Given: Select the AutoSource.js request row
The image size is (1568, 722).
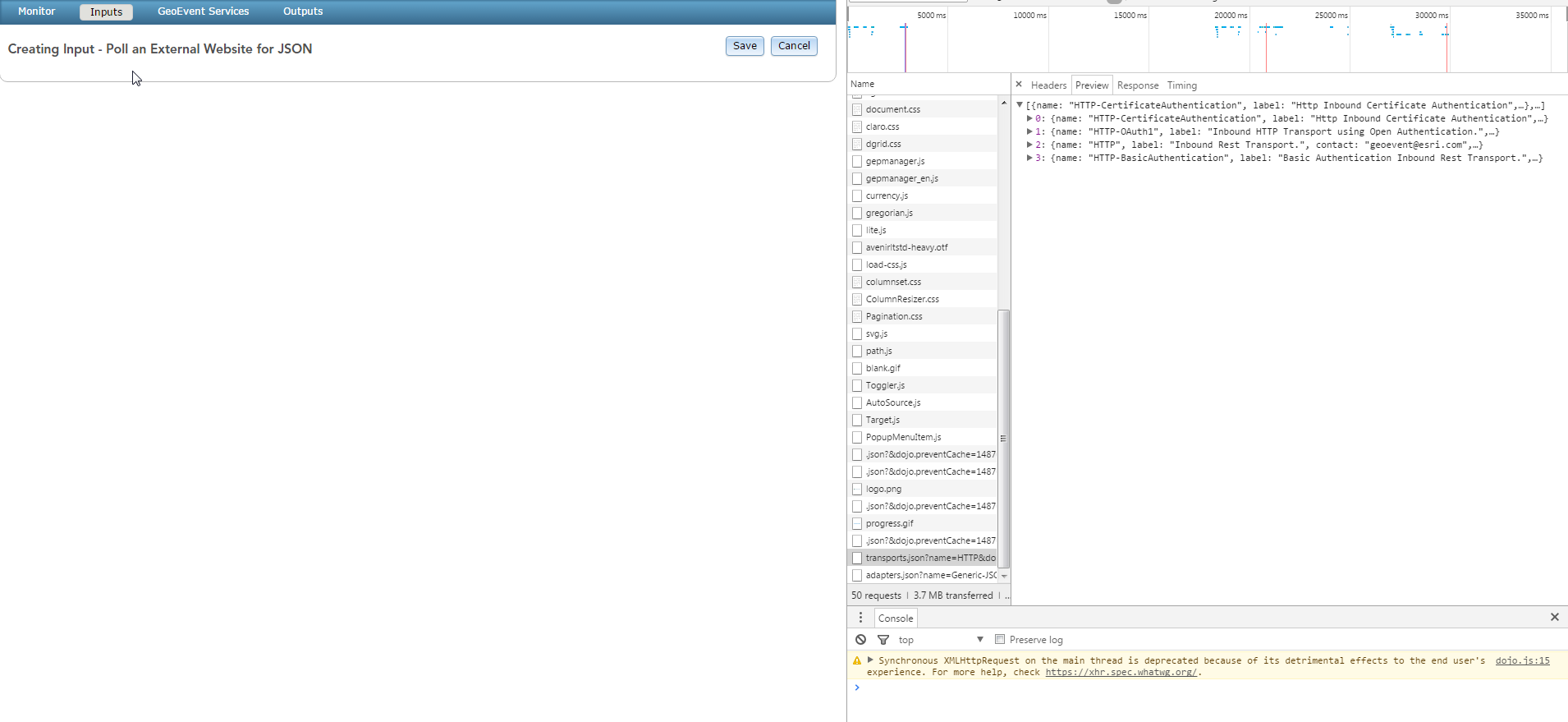Looking at the screenshot, I should (x=923, y=402).
